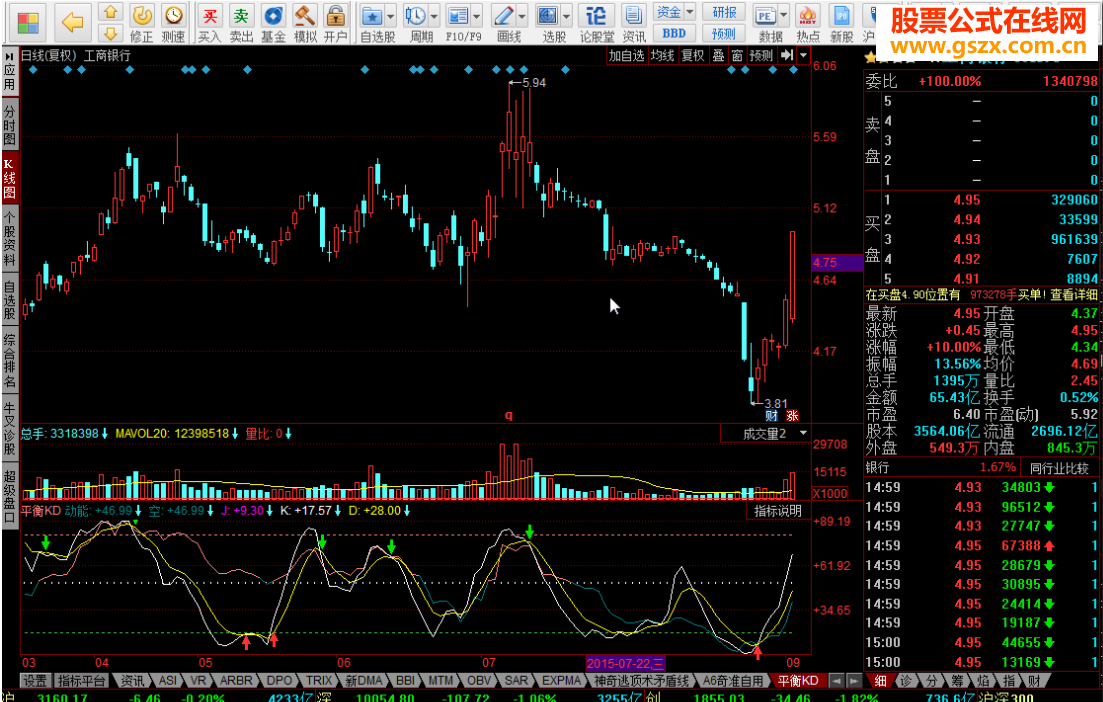Toggle the 窗 window option
The height and width of the screenshot is (702, 1103).
737,55
